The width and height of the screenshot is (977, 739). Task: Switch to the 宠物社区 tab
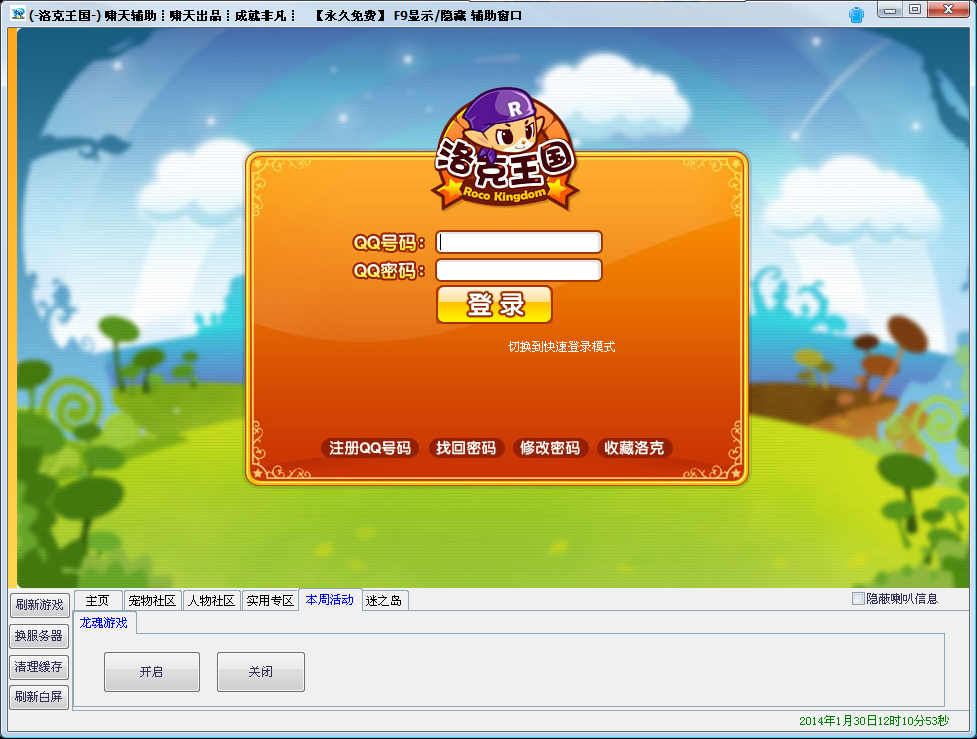tap(152, 601)
